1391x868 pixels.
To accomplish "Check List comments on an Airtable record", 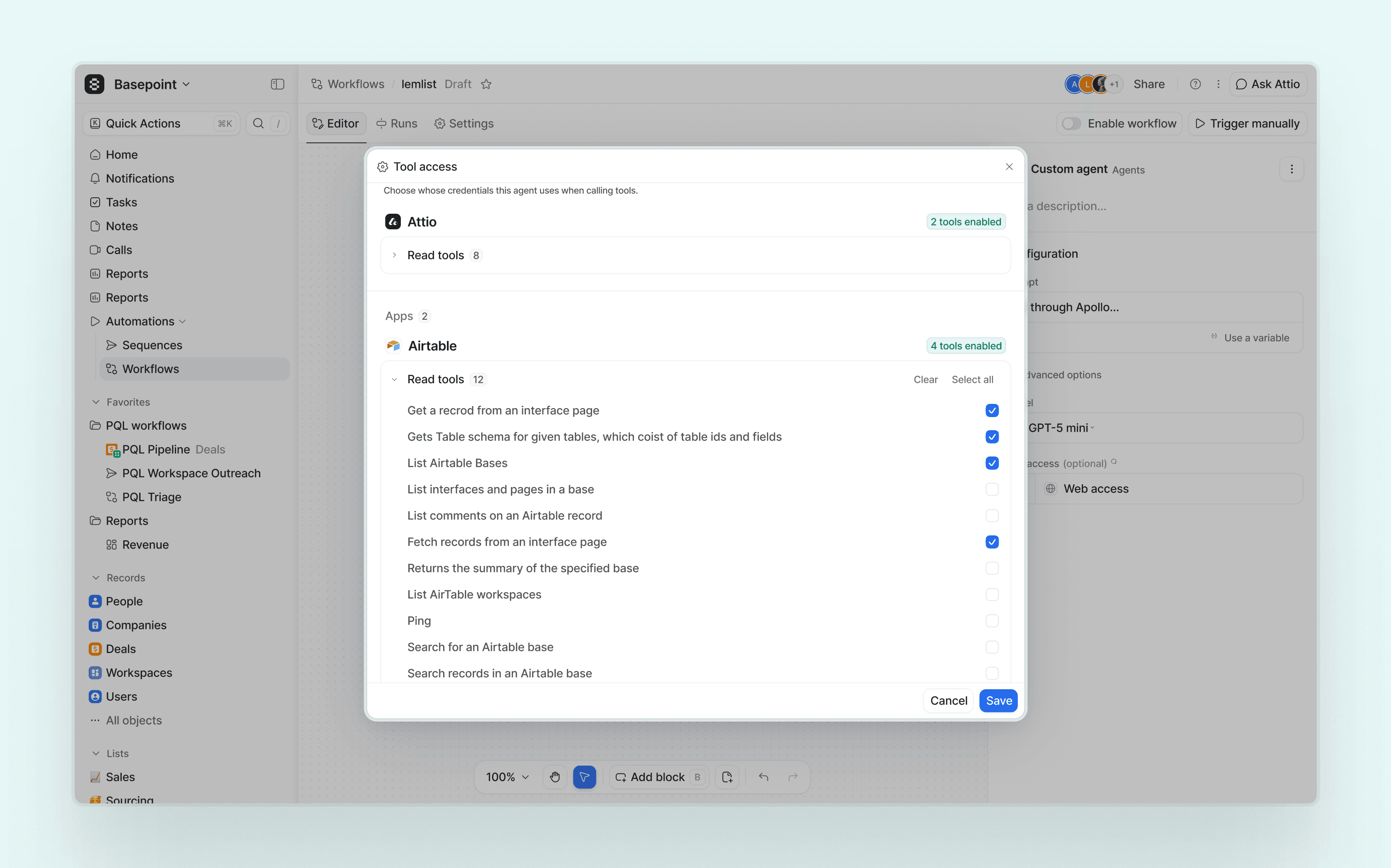I will (992, 516).
